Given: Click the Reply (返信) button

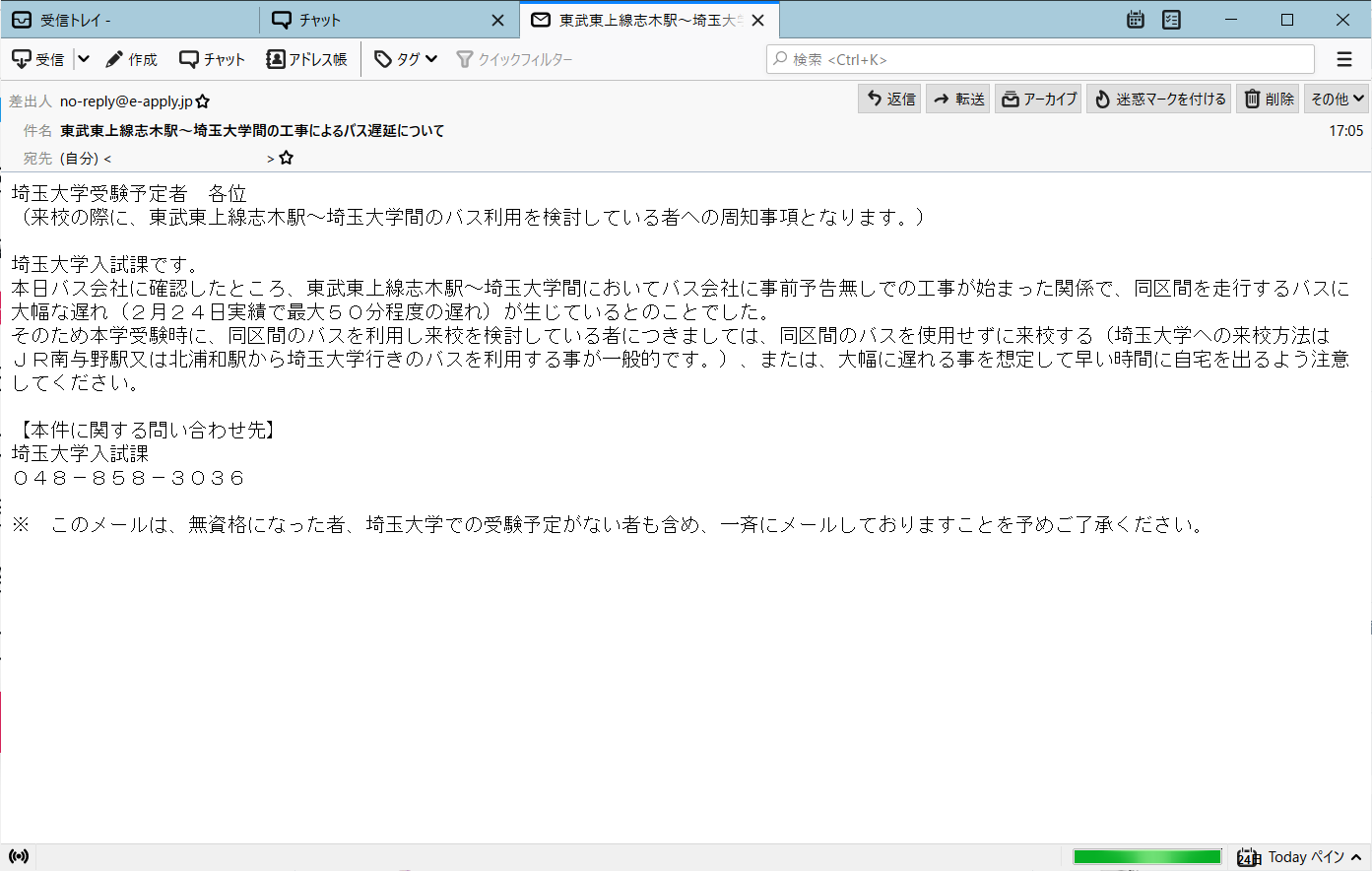Looking at the screenshot, I should [x=890, y=99].
